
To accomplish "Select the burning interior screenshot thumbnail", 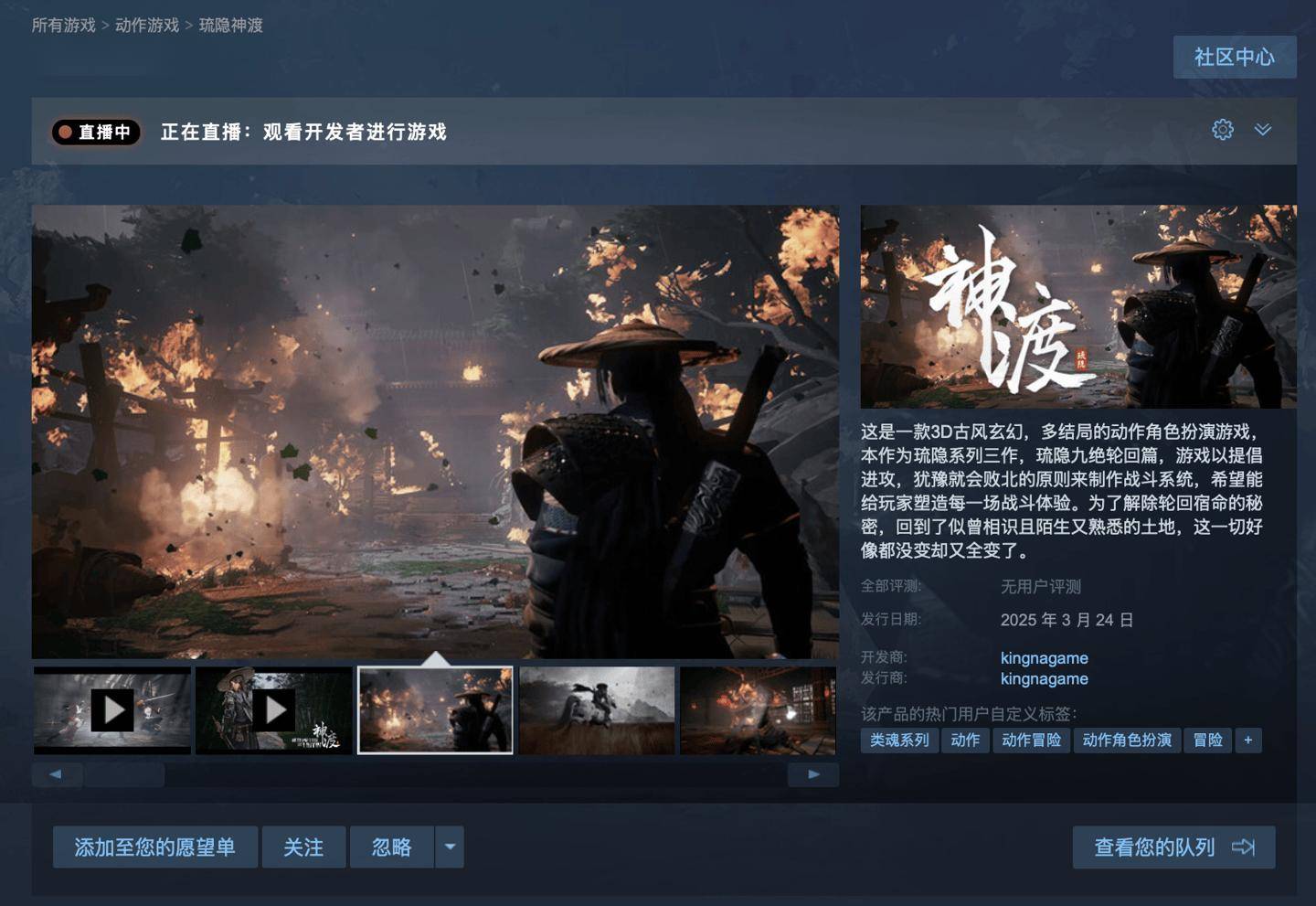I will coord(759,710).
